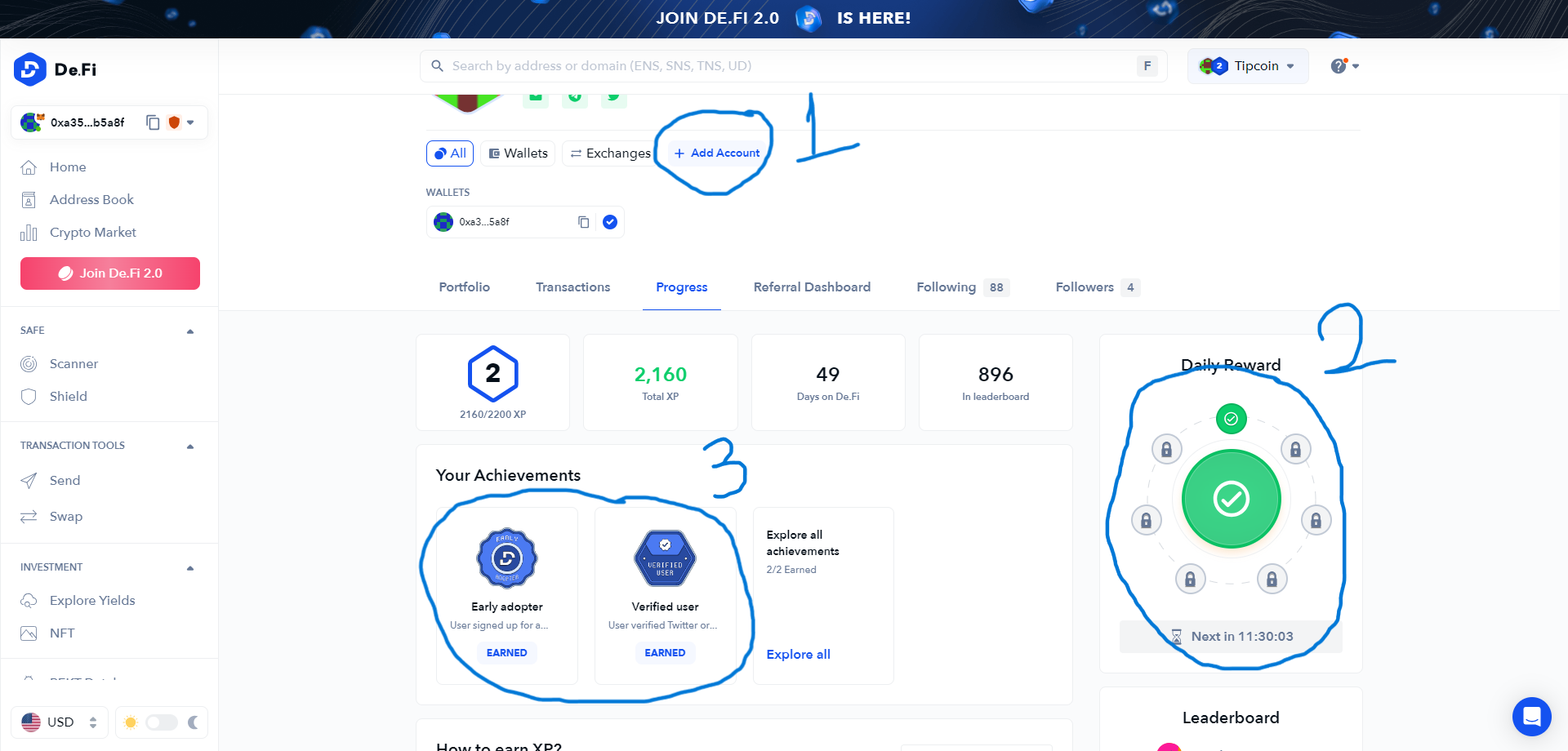Click the NFT image icon
1568x751 pixels.
click(x=29, y=633)
